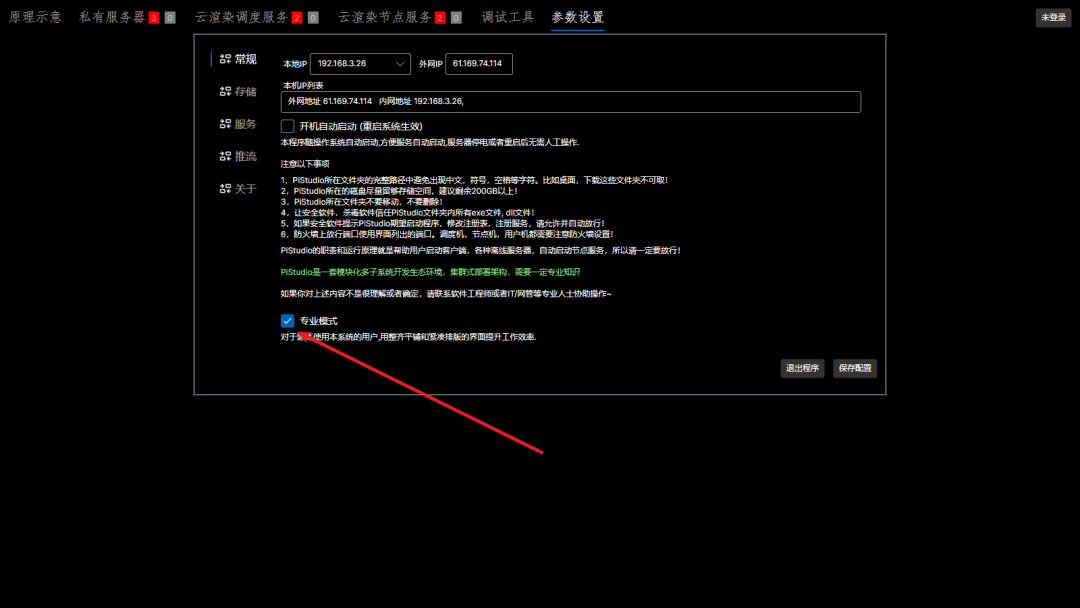Expand the 本地IP dropdown arrow

click(x=399, y=64)
